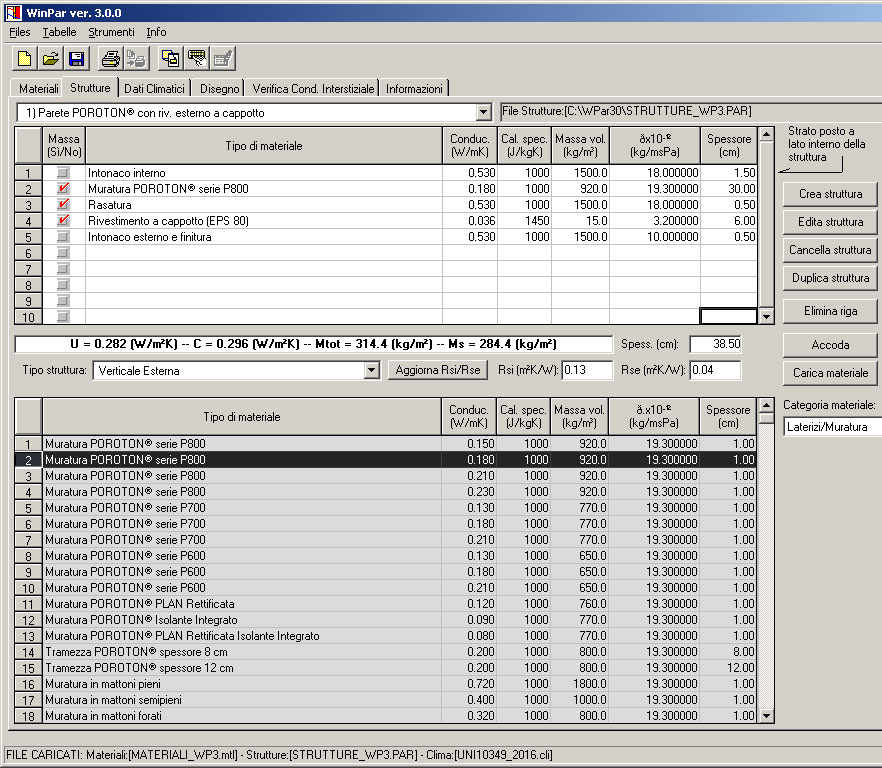Open the structure selection dropdown arrow
Screen dimensions: 882x768
click(x=483, y=113)
